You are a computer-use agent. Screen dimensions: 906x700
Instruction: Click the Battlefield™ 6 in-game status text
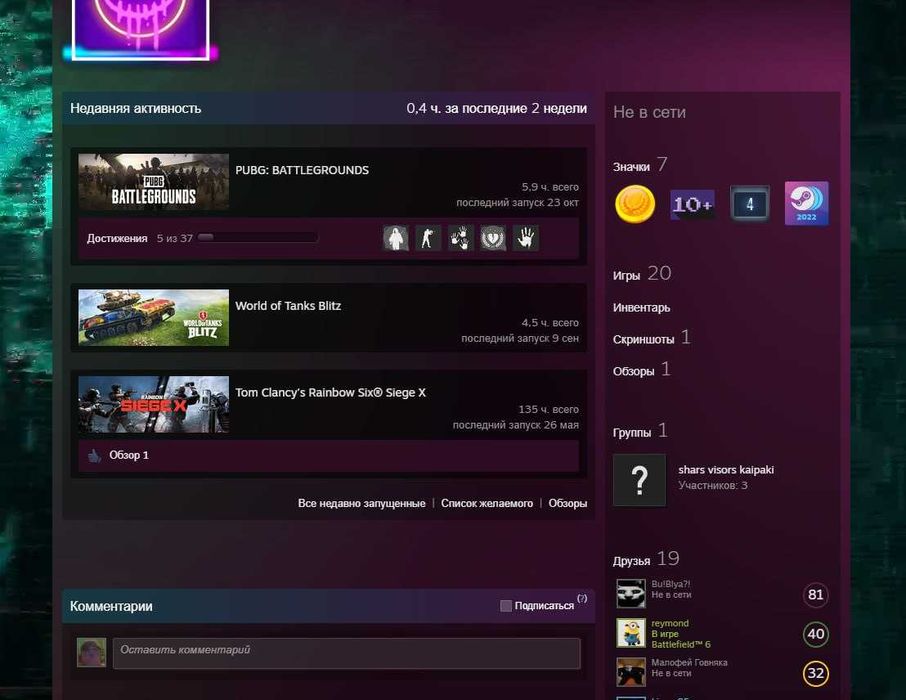click(x=681, y=645)
